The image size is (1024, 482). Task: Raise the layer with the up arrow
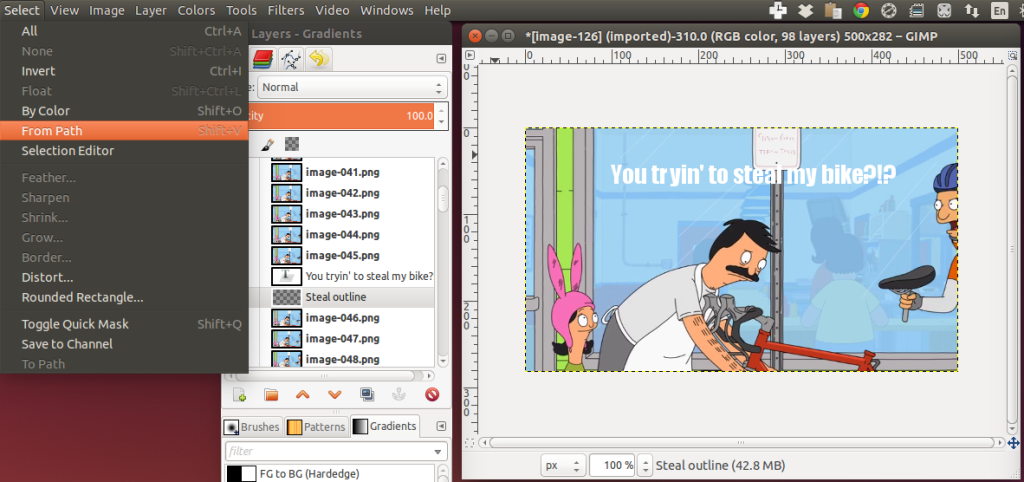pos(303,394)
